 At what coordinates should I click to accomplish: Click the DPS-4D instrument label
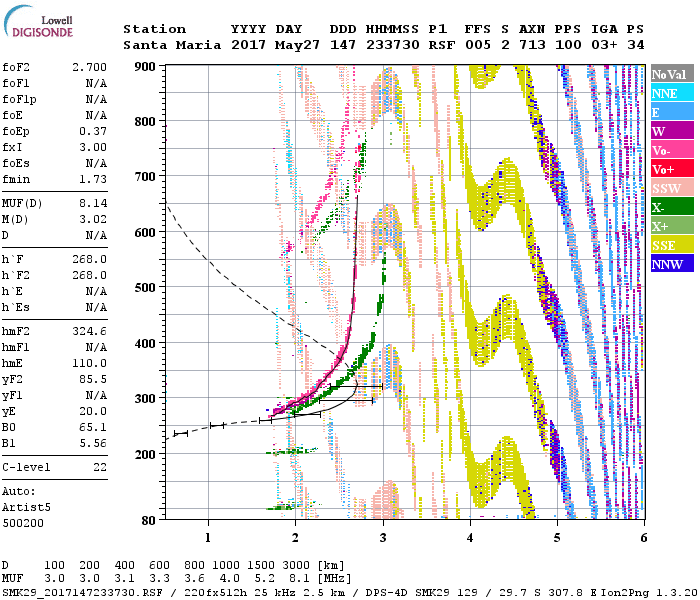click(387, 593)
